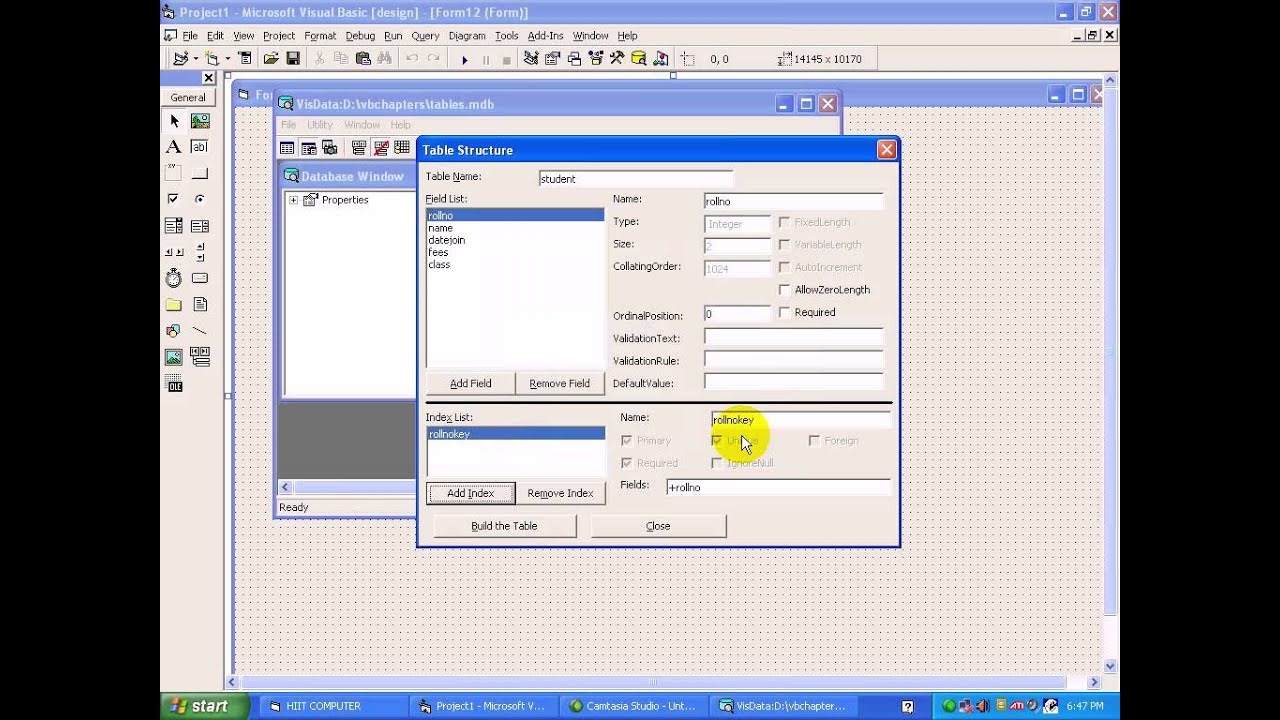Screen dimensions: 1280x720
Task: Click the Find binoculars toolbar icon
Action: point(385,59)
